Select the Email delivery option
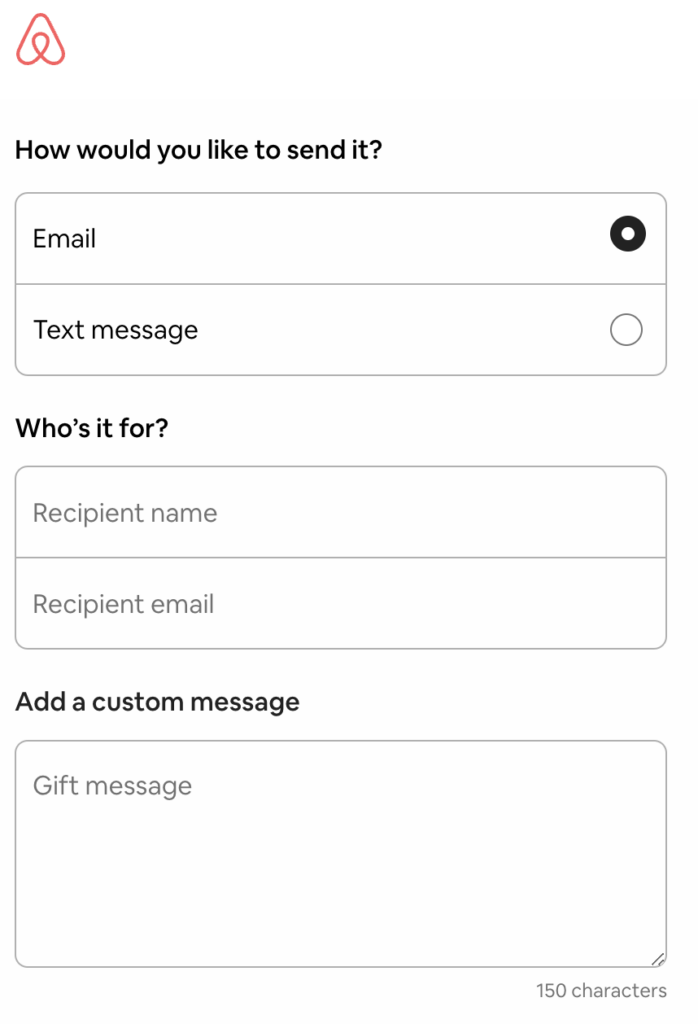Viewport: 698px width, 1024px height. [340, 236]
